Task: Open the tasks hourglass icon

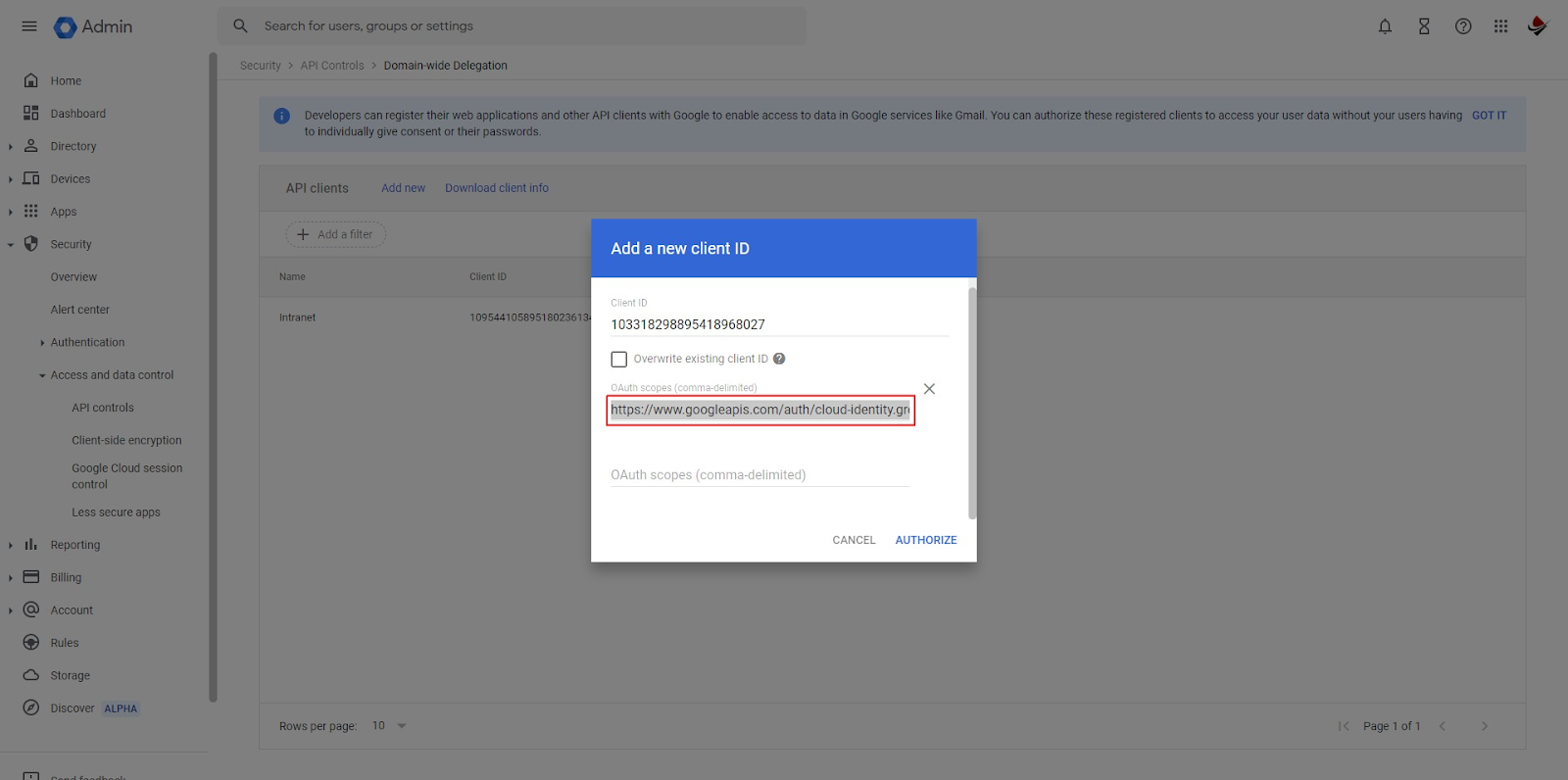Action: 1424,26
